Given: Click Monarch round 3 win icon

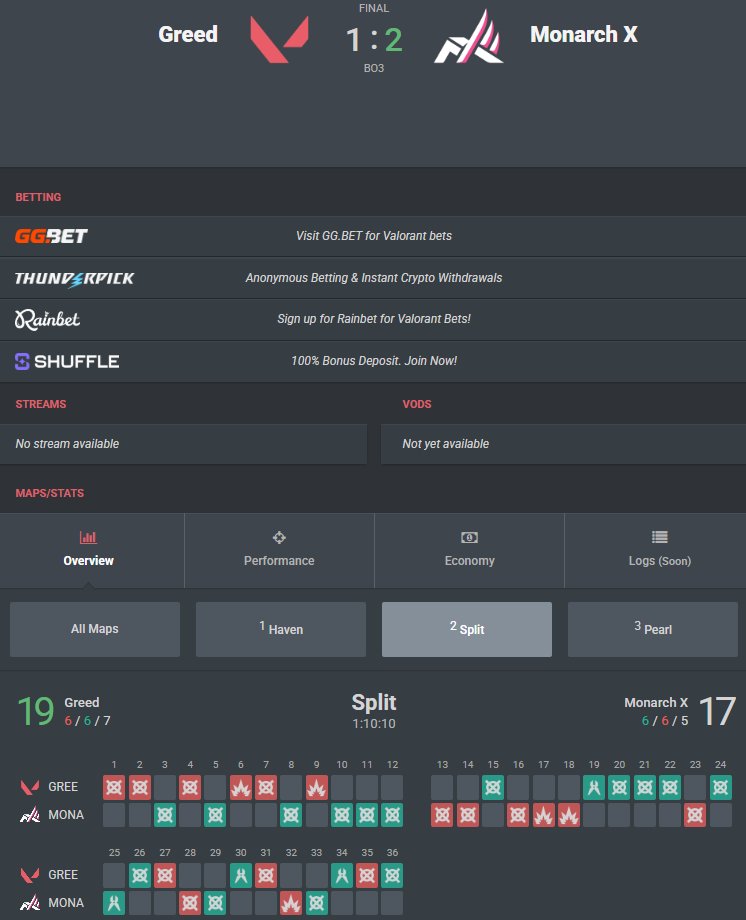Looking at the screenshot, I should [165, 815].
